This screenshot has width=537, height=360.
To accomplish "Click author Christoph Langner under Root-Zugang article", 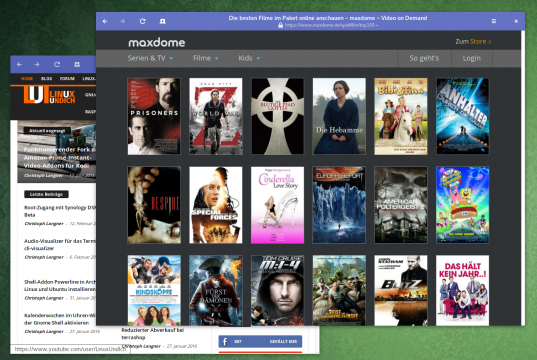I will click(x=44, y=224).
